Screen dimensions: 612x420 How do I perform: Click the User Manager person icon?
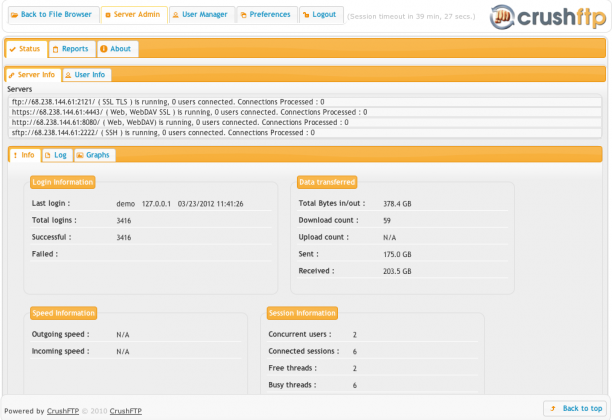(176, 15)
